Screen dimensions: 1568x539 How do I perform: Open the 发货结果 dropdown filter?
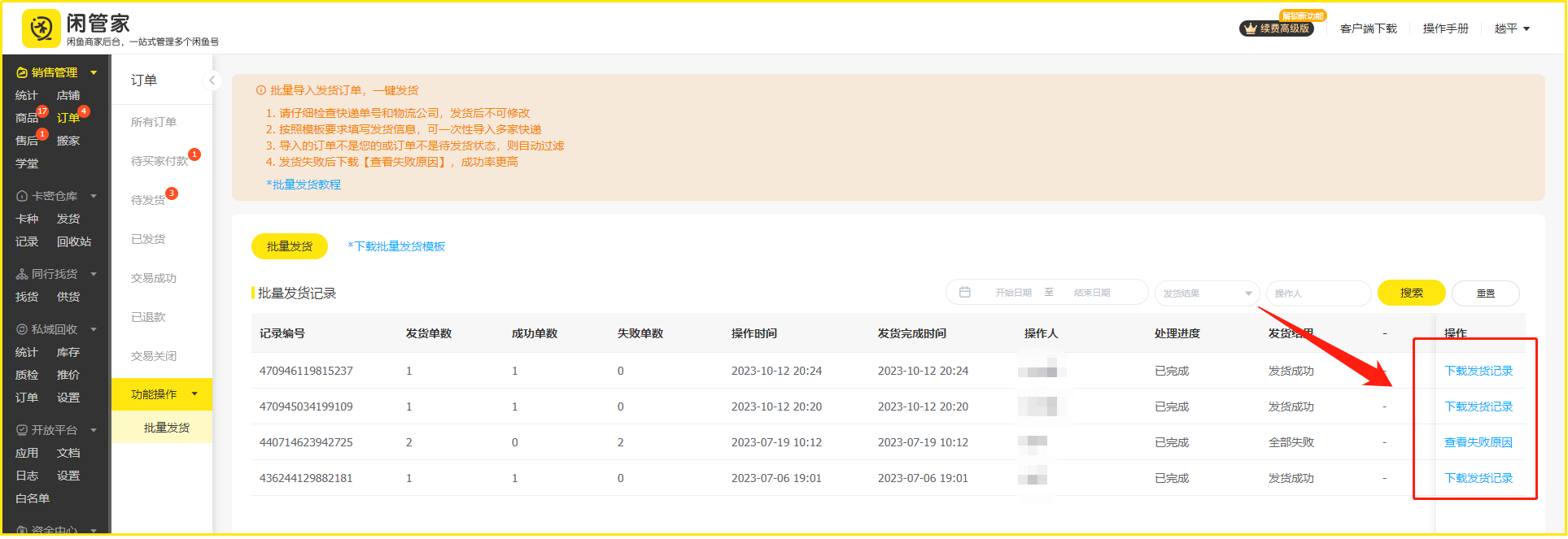(x=1207, y=293)
